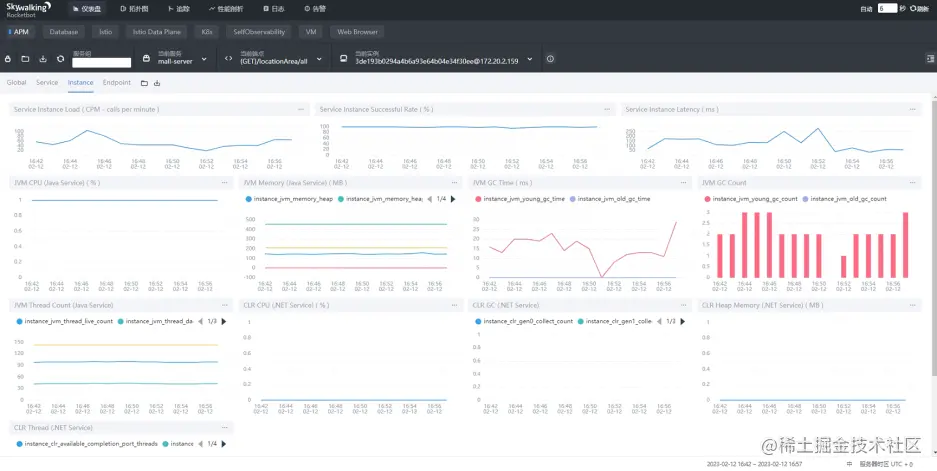Screen dimensions: 937x471
Task: Open the menu of CLR Thread chart
Action: [x=225, y=428]
